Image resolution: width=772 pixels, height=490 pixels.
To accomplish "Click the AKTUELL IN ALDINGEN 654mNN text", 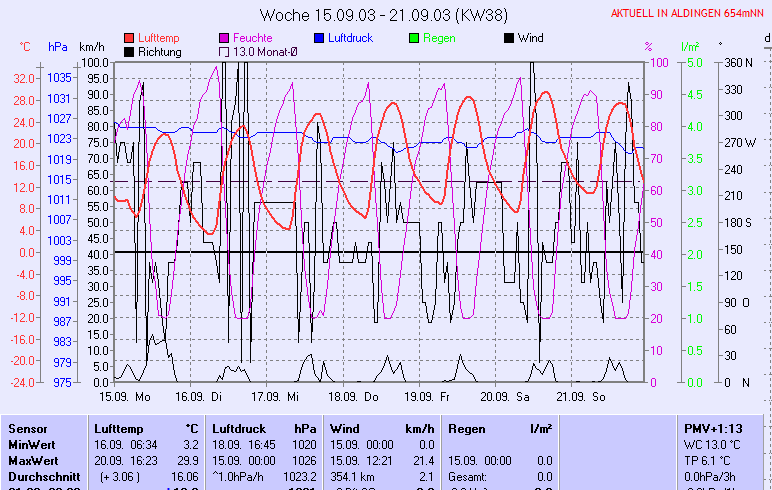I will click(x=689, y=14).
